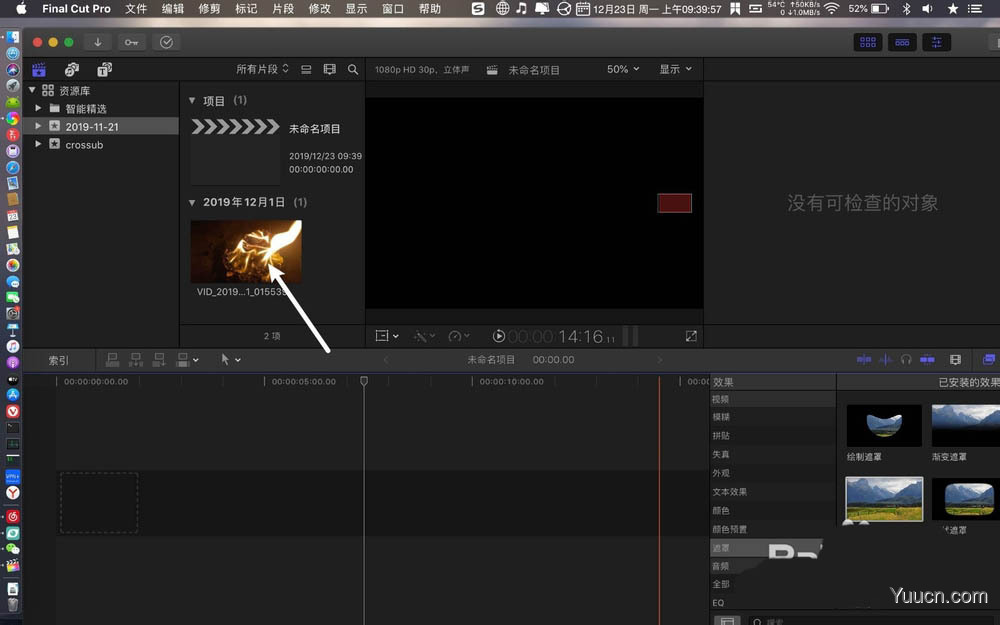Click the Wi-Fi status menu bar icon
1000x625 pixels.
[x=831, y=9]
